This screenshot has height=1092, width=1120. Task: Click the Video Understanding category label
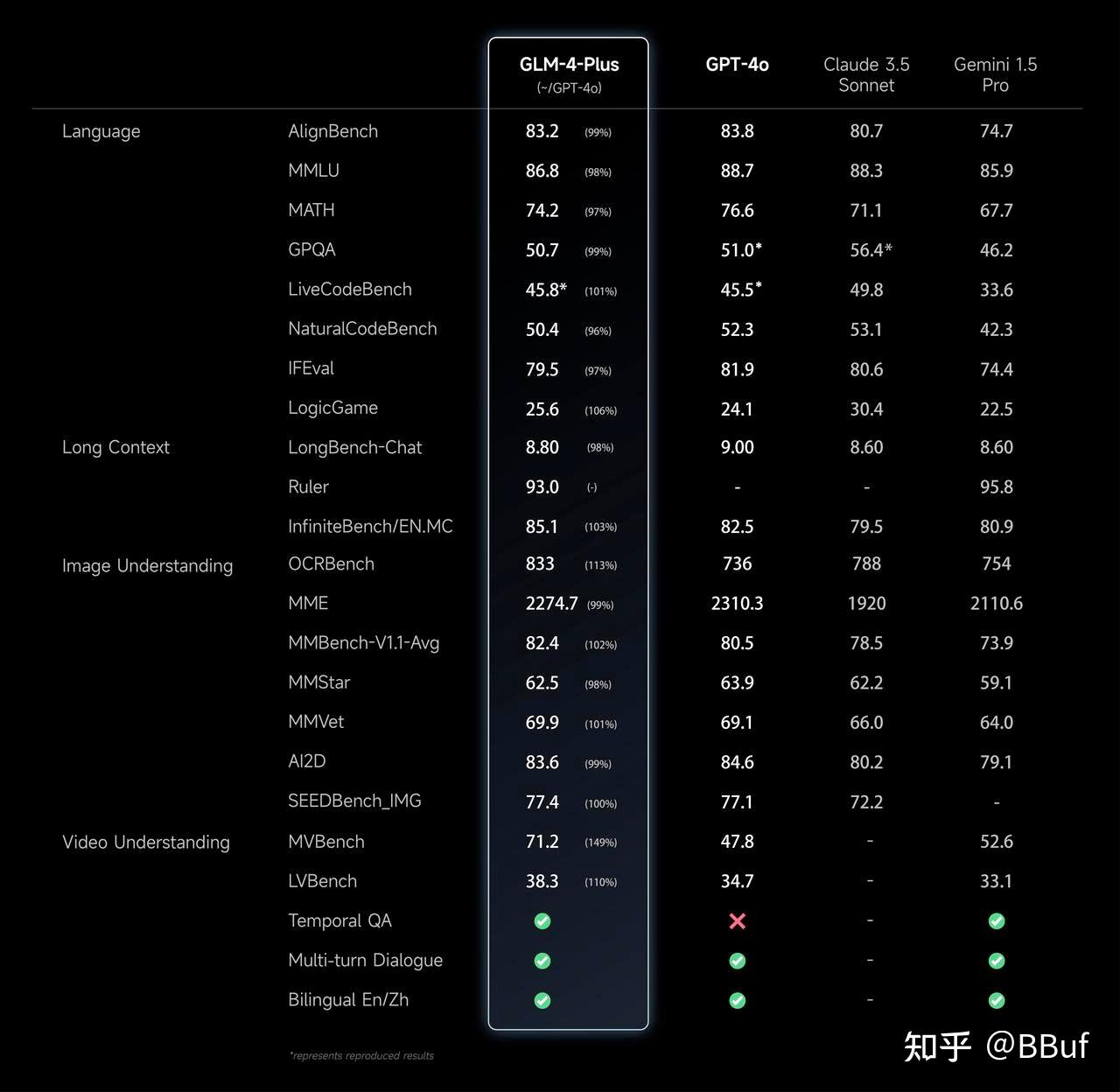pos(146,843)
